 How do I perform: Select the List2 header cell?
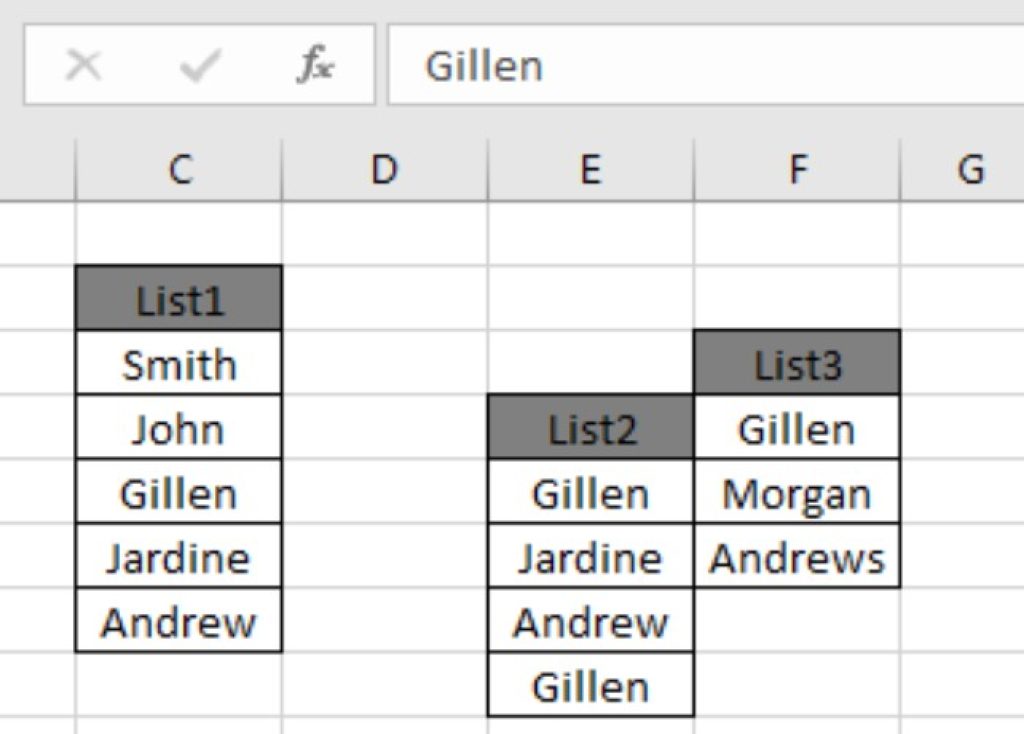point(589,428)
